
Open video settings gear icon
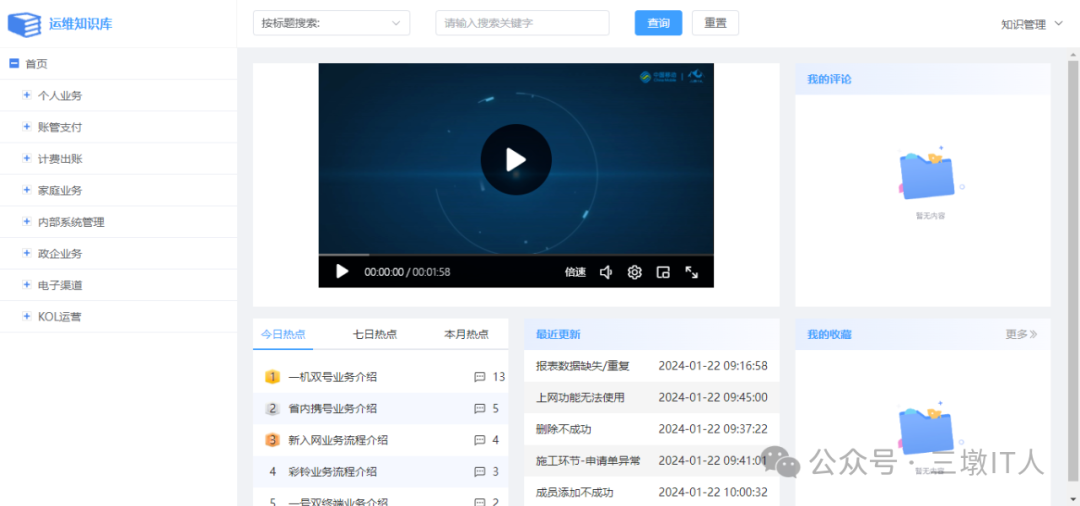click(634, 273)
